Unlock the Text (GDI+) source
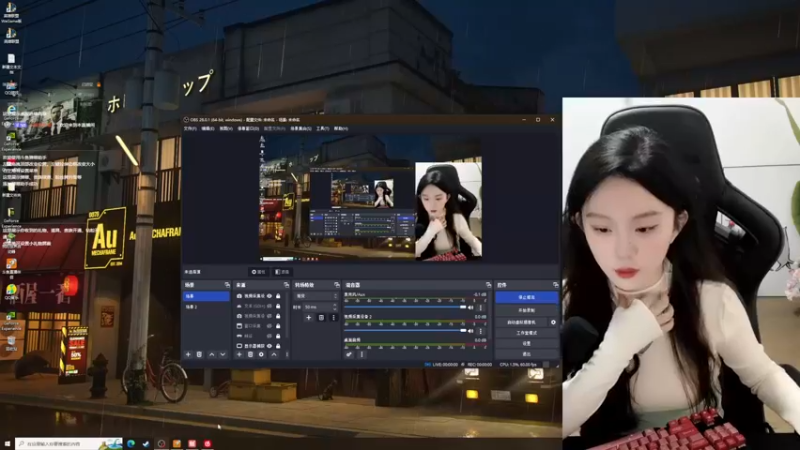 [x=278, y=306]
